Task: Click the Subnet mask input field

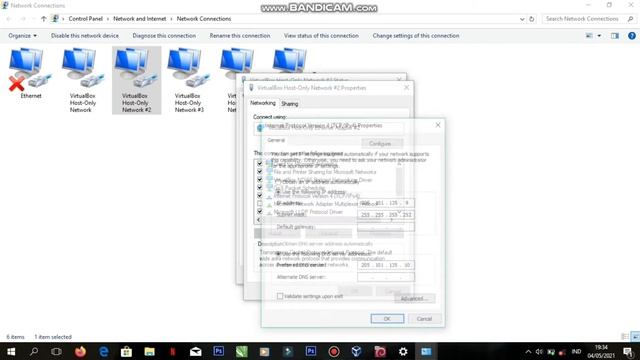Action: point(386,215)
